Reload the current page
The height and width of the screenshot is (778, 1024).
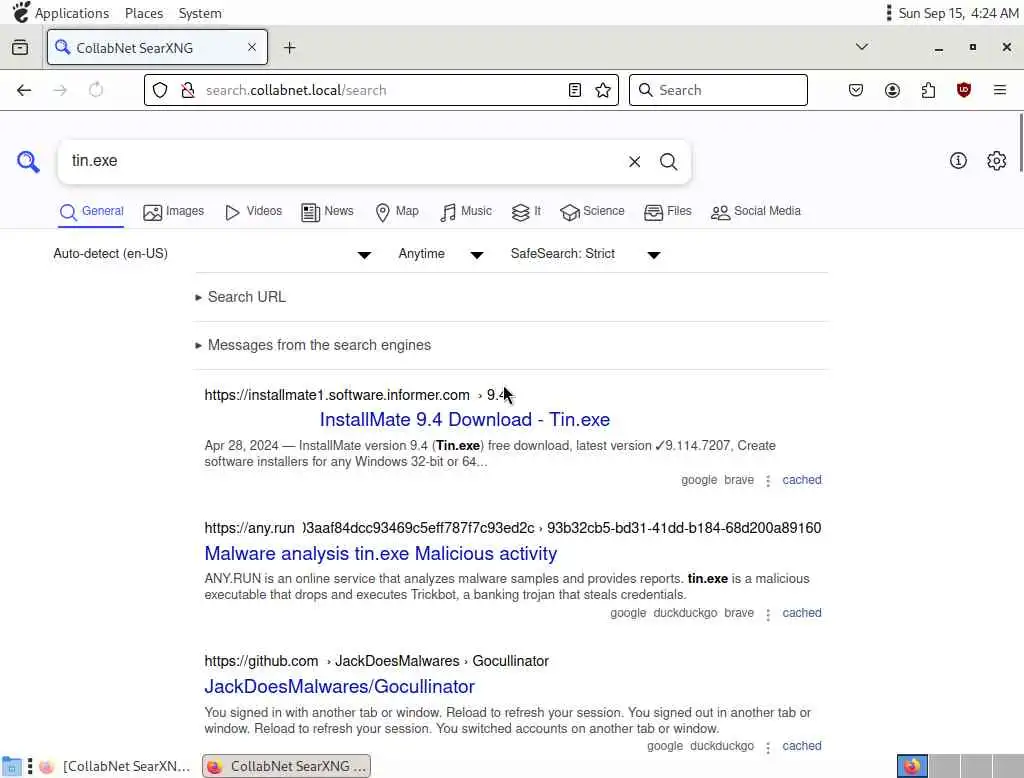tap(96, 90)
